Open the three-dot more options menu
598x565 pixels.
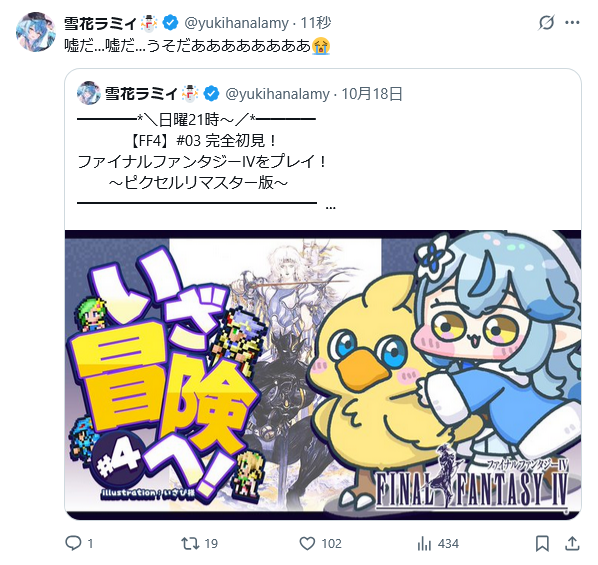[572, 23]
